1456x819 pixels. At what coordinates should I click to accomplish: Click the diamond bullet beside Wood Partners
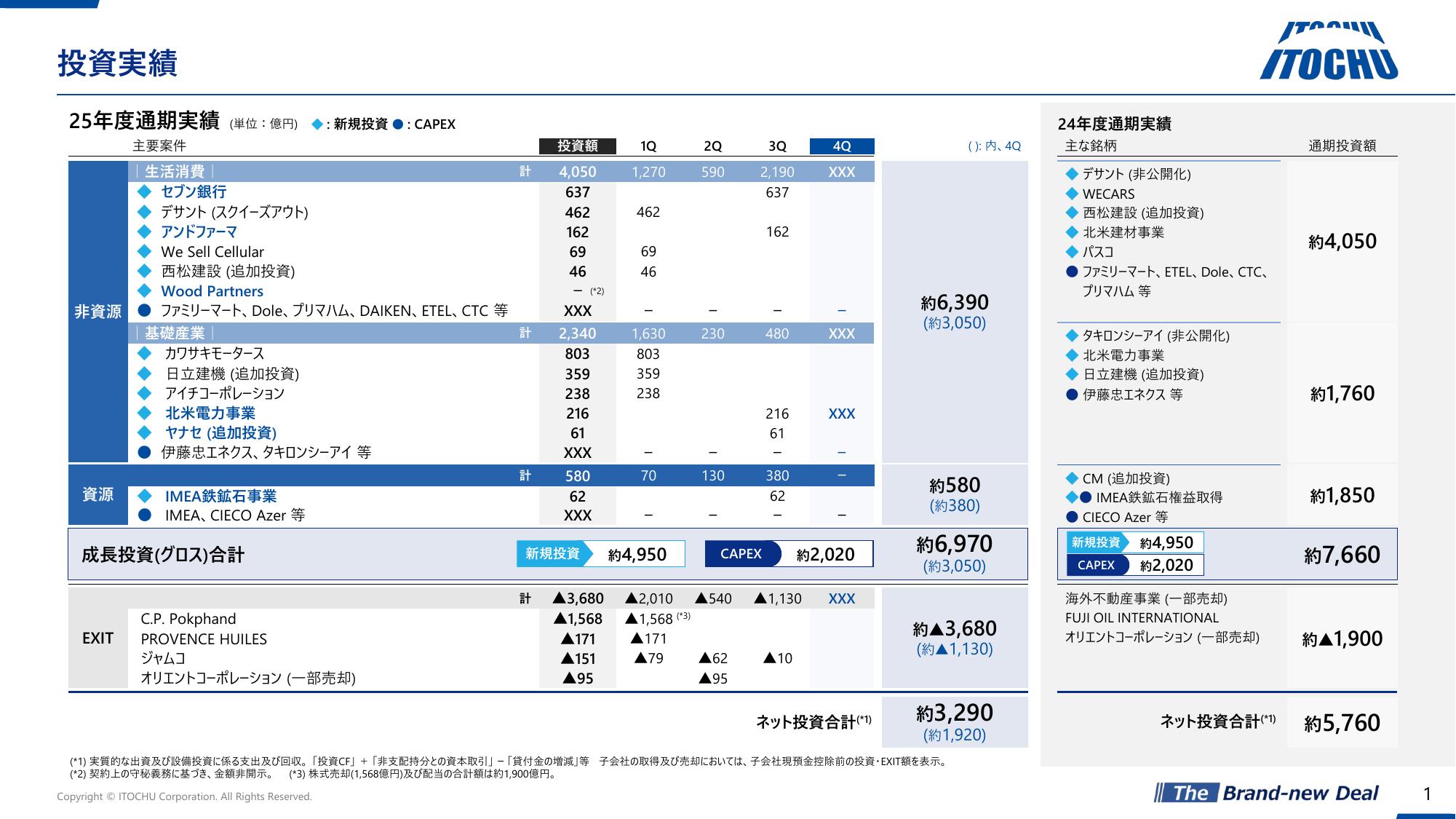pyautogui.click(x=145, y=291)
